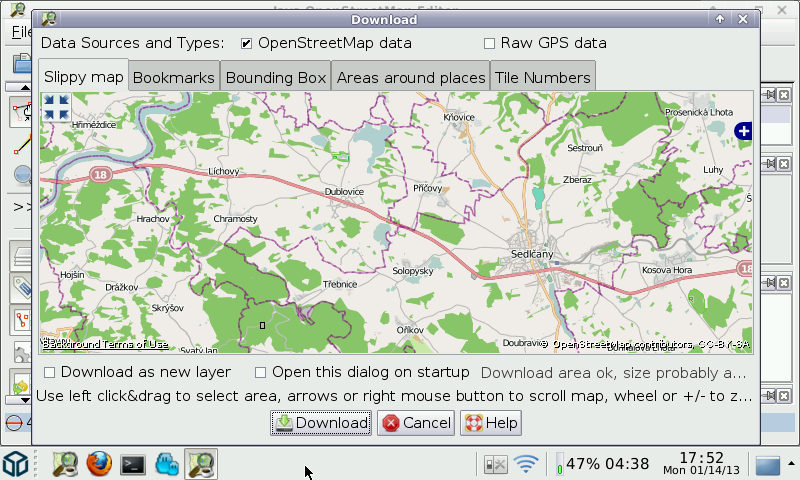The height and width of the screenshot is (480, 800).
Task: Open Background Terms of Use link
Action: coord(105,344)
